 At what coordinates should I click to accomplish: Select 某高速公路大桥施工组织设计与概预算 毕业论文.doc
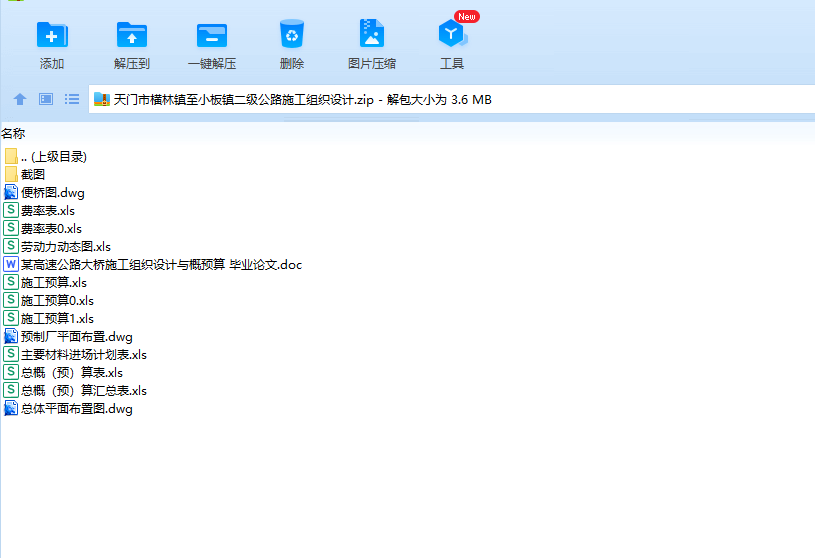(x=162, y=264)
